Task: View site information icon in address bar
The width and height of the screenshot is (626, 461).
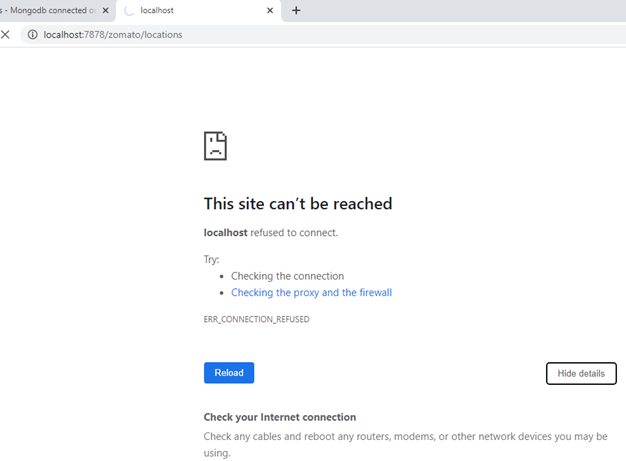Action: 32,35
